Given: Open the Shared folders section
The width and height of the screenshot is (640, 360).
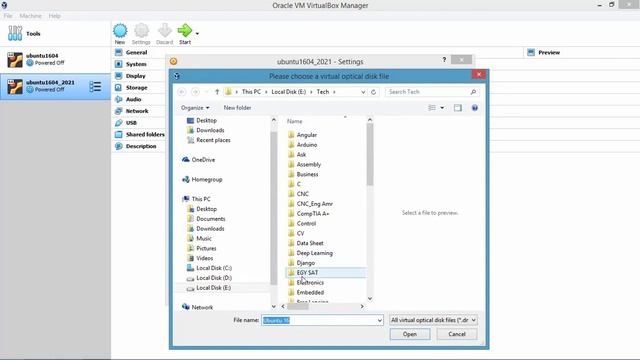Looking at the screenshot, I should pyautogui.click(x=145, y=134).
